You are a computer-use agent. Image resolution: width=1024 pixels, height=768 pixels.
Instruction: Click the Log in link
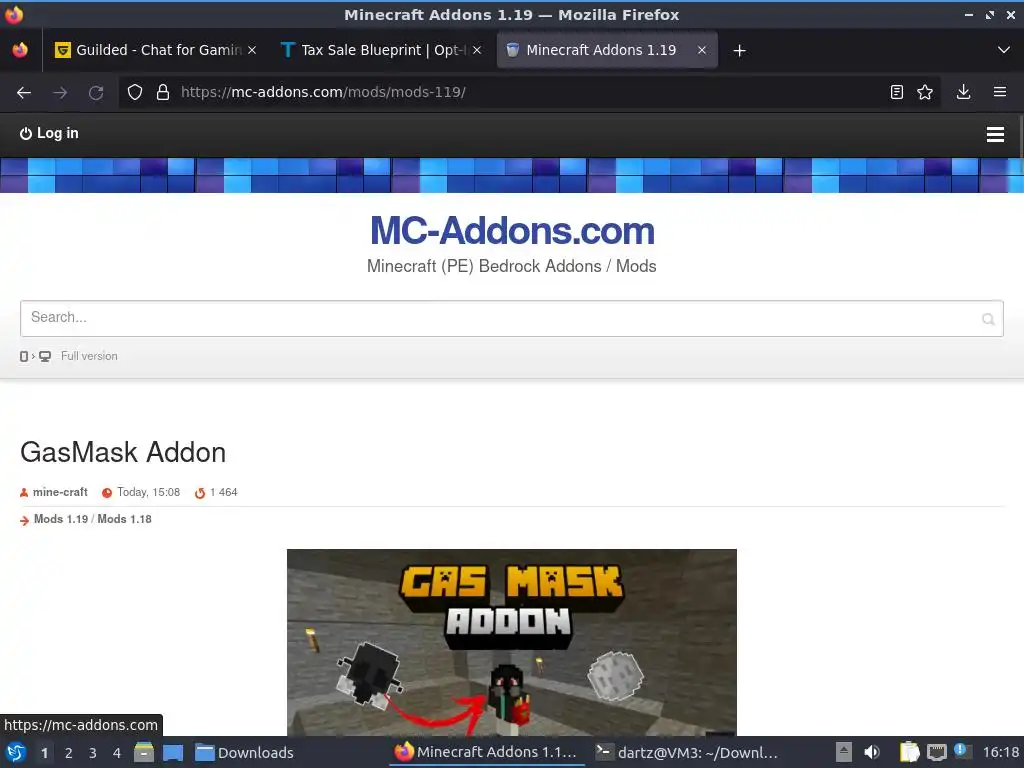coord(49,133)
